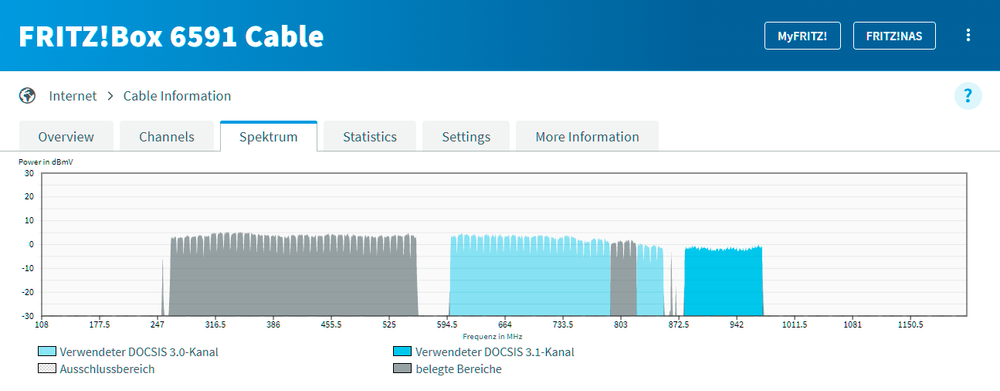Viewport: 1000px width, 391px height.
Task: Click the belegte Bereiche legend label
Action: [x=459, y=369]
